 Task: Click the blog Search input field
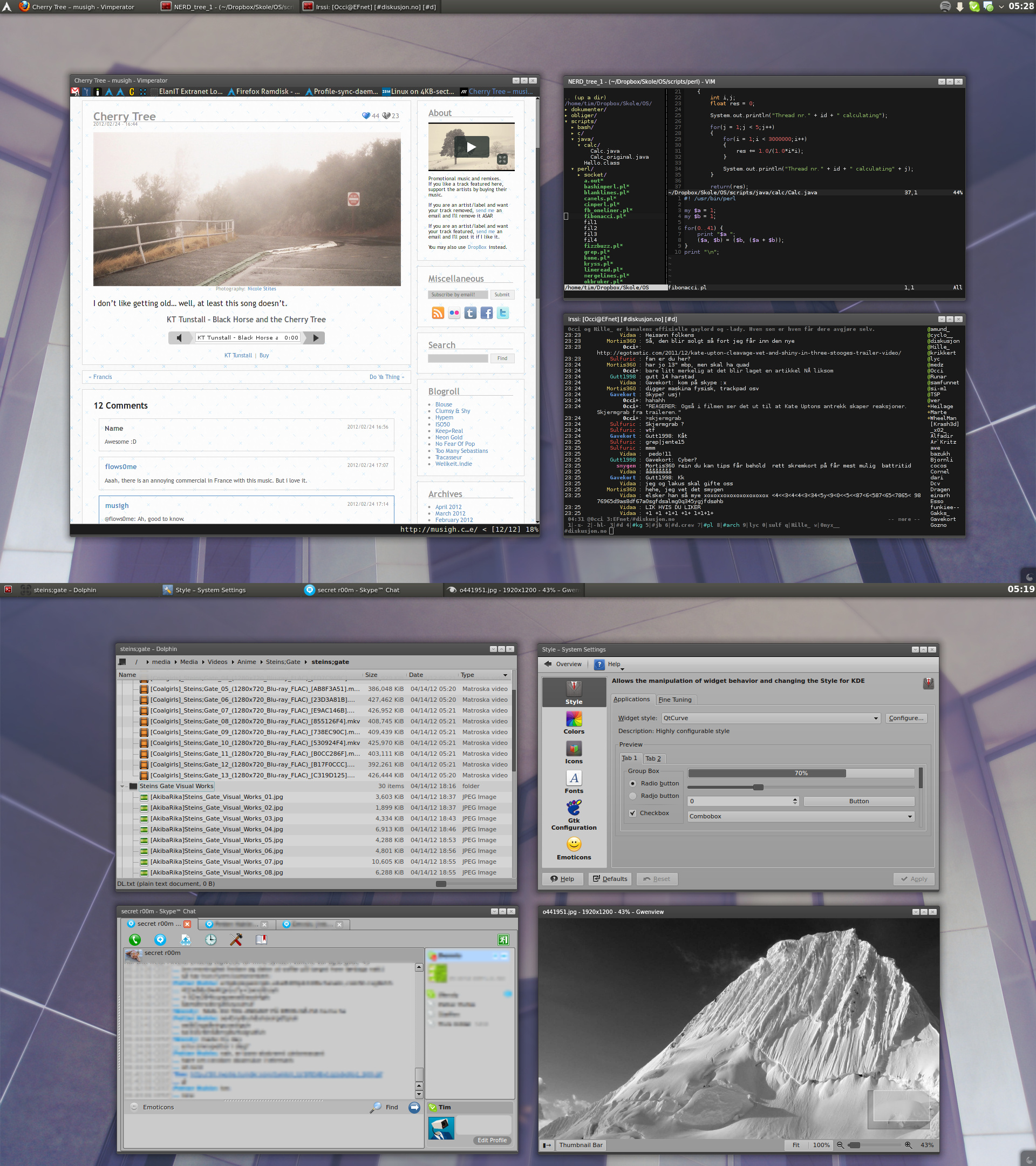(458, 358)
